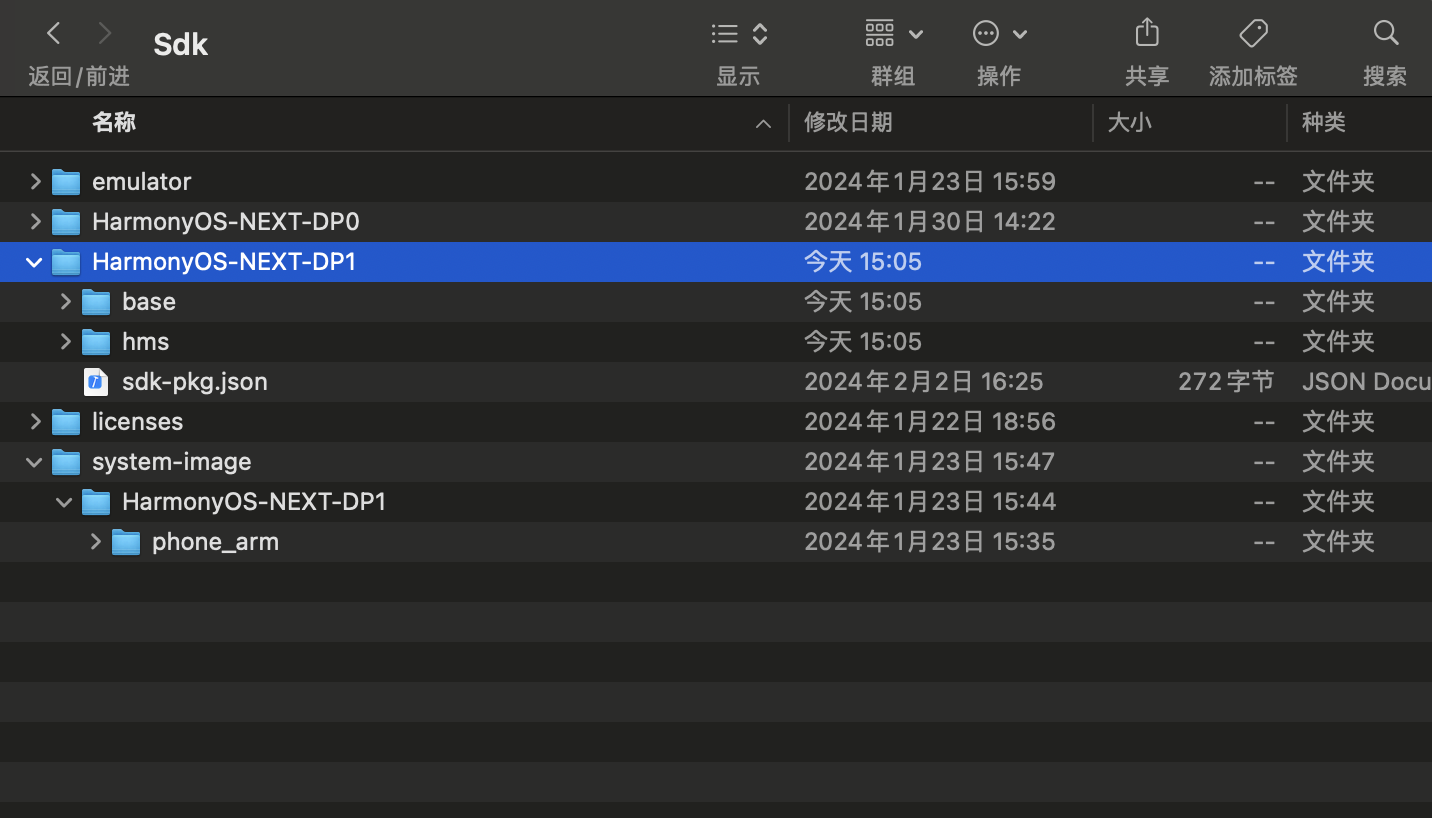Click the Add Tags (添加标签) icon

pos(1253,34)
